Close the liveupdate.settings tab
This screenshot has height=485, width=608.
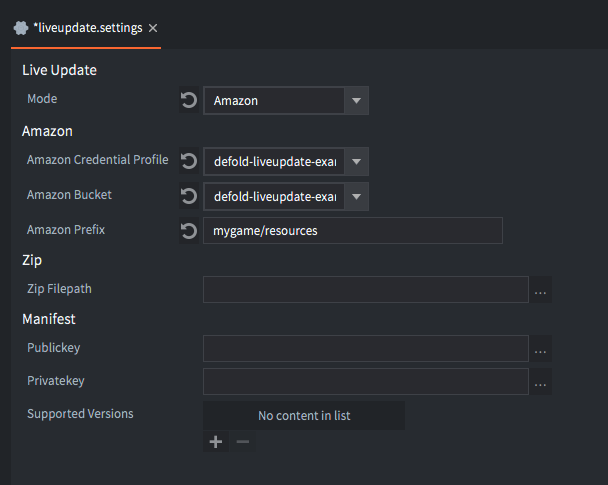tap(153, 28)
